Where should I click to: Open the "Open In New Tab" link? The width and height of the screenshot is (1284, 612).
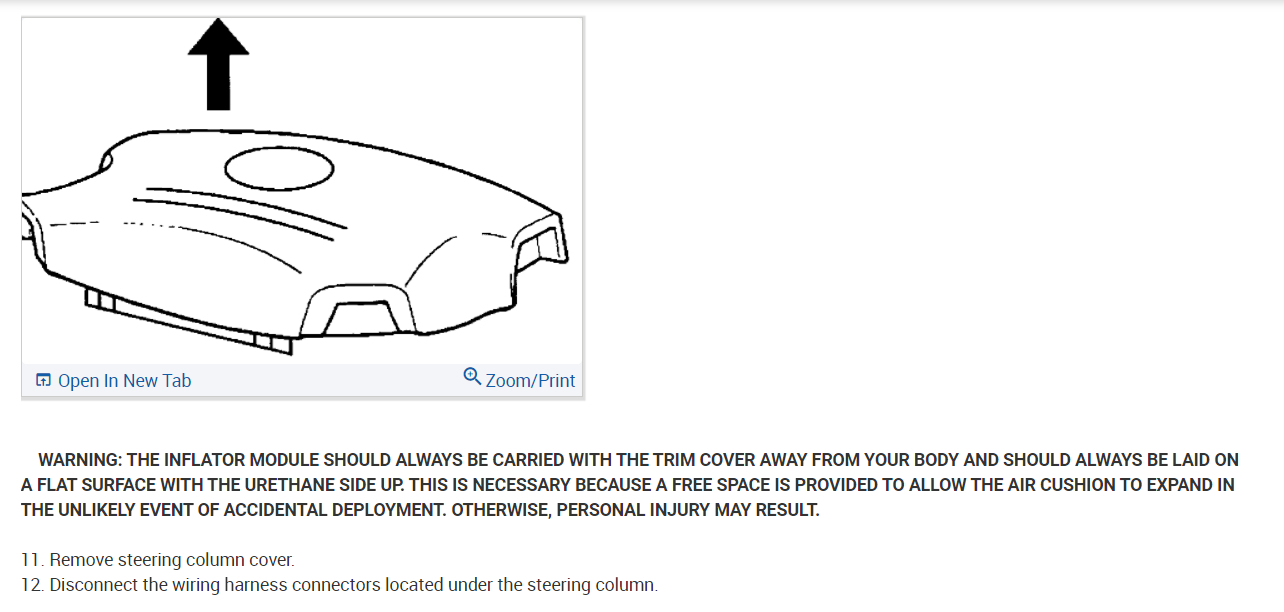pos(124,381)
